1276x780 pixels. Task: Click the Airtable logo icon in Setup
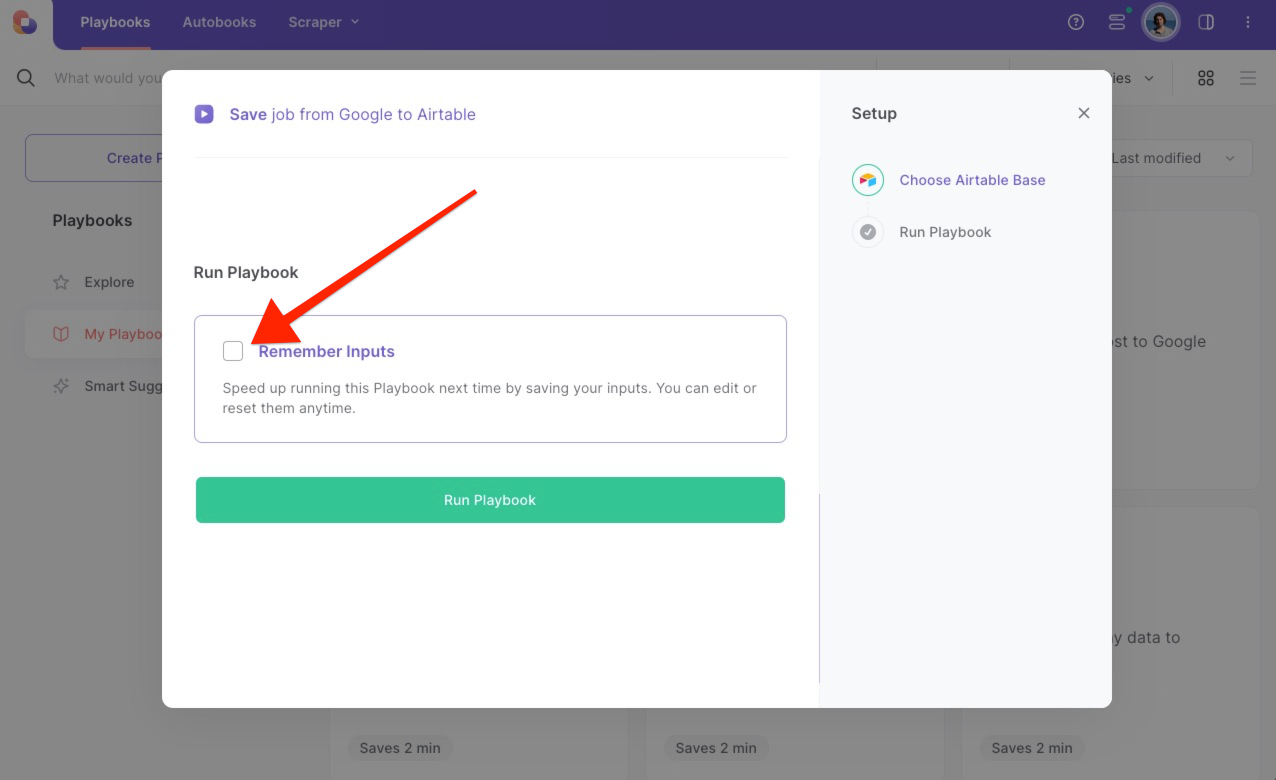[x=868, y=180]
